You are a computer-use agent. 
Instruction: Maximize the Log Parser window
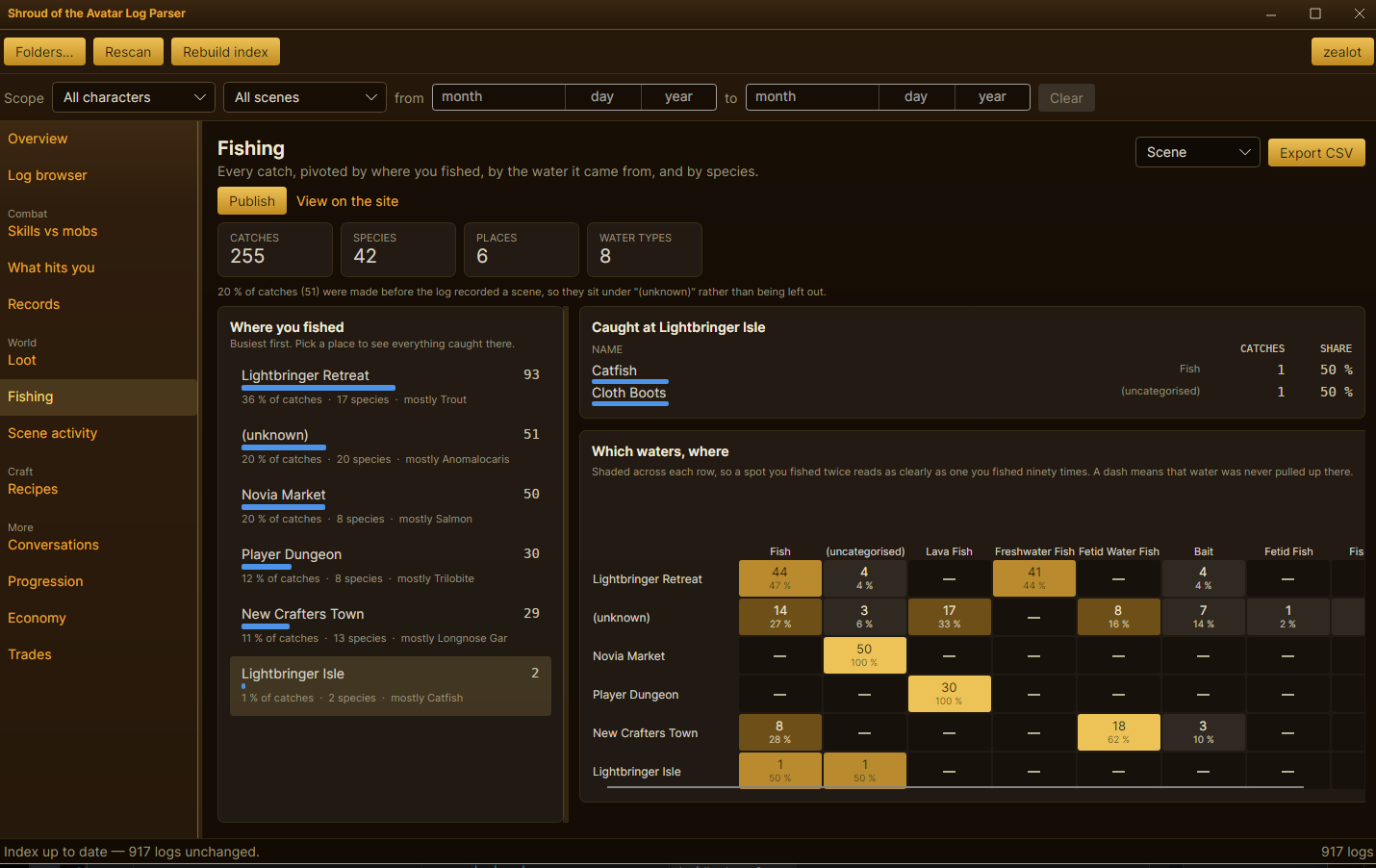pyautogui.click(x=1315, y=13)
